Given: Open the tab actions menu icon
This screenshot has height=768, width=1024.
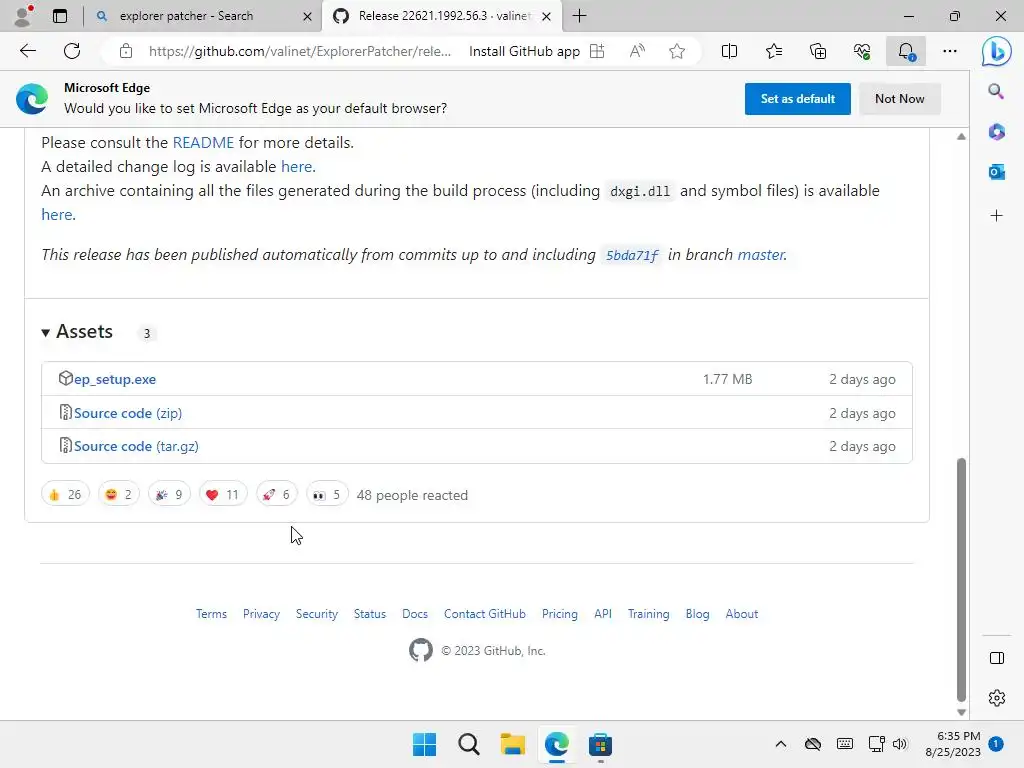Looking at the screenshot, I should coord(60,16).
